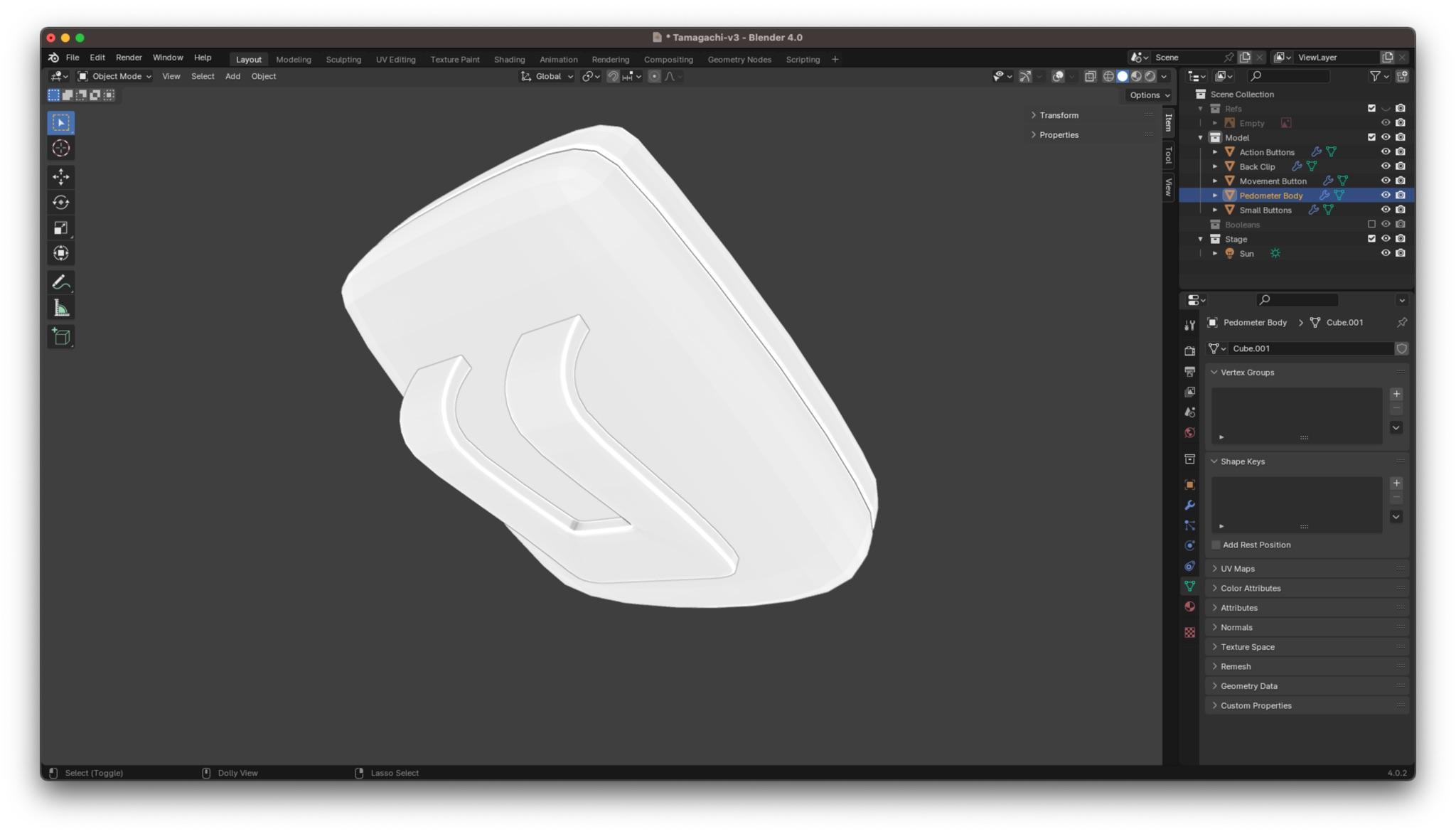Activate the Add Cube tool

61,337
